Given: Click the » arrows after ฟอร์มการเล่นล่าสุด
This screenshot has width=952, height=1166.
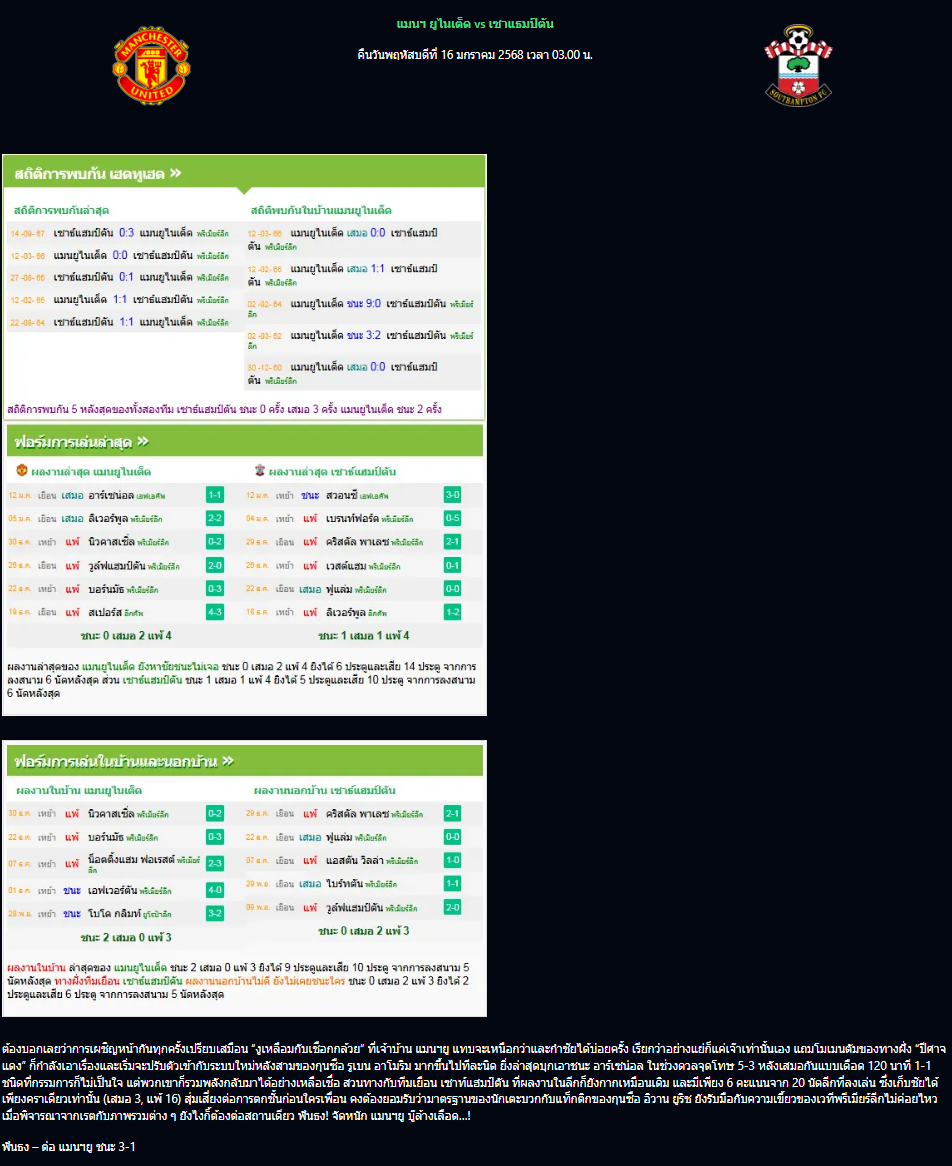Looking at the screenshot, I should pos(143,442).
